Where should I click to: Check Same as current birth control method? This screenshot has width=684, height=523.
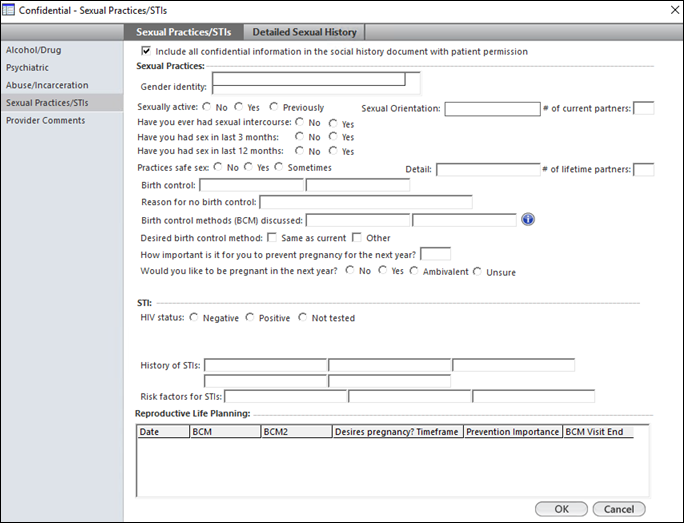[x=272, y=237]
